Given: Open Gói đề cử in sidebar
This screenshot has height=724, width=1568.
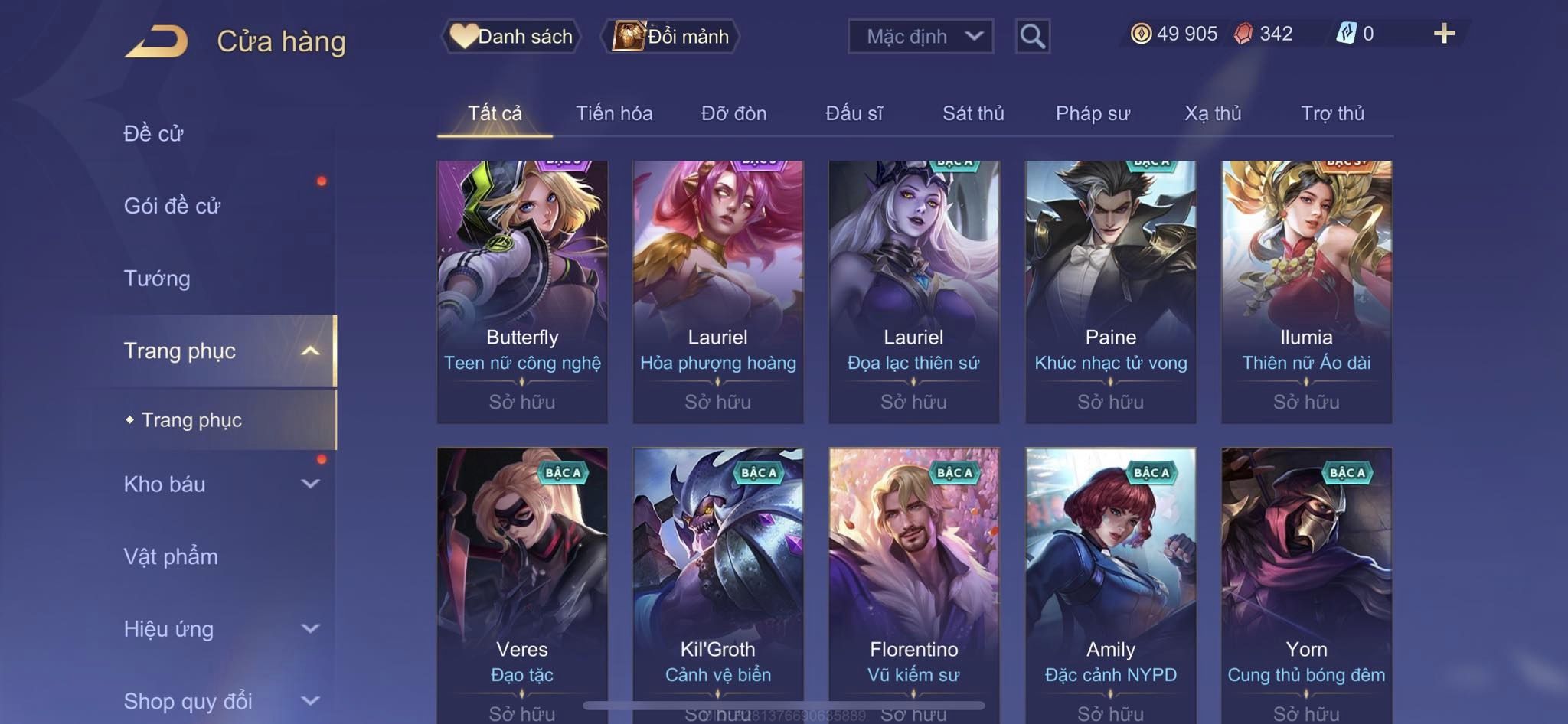Looking at the screenshot, I should [x=172, y=206].
